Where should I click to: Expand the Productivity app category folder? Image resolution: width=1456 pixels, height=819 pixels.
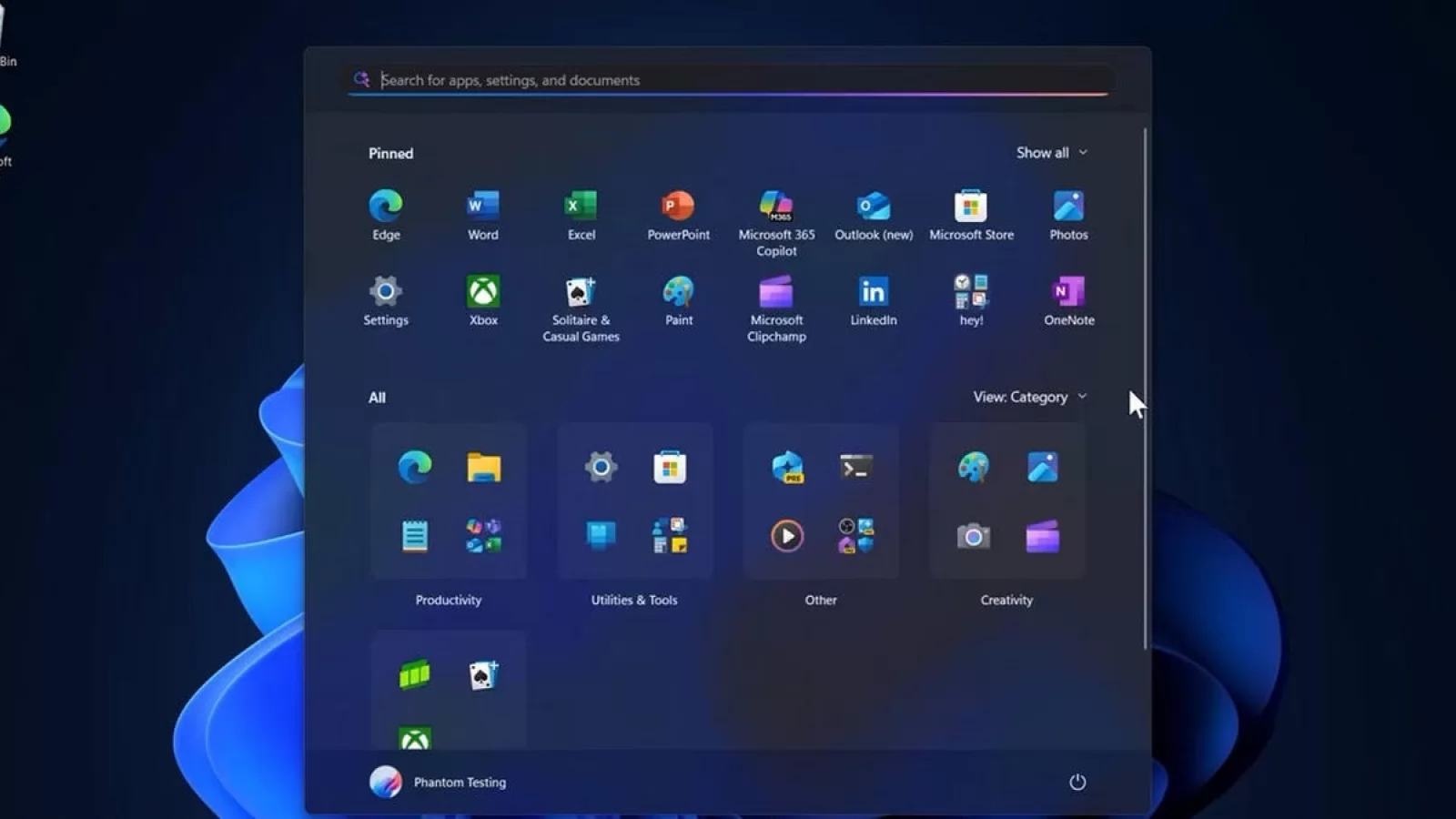point(448,501)
